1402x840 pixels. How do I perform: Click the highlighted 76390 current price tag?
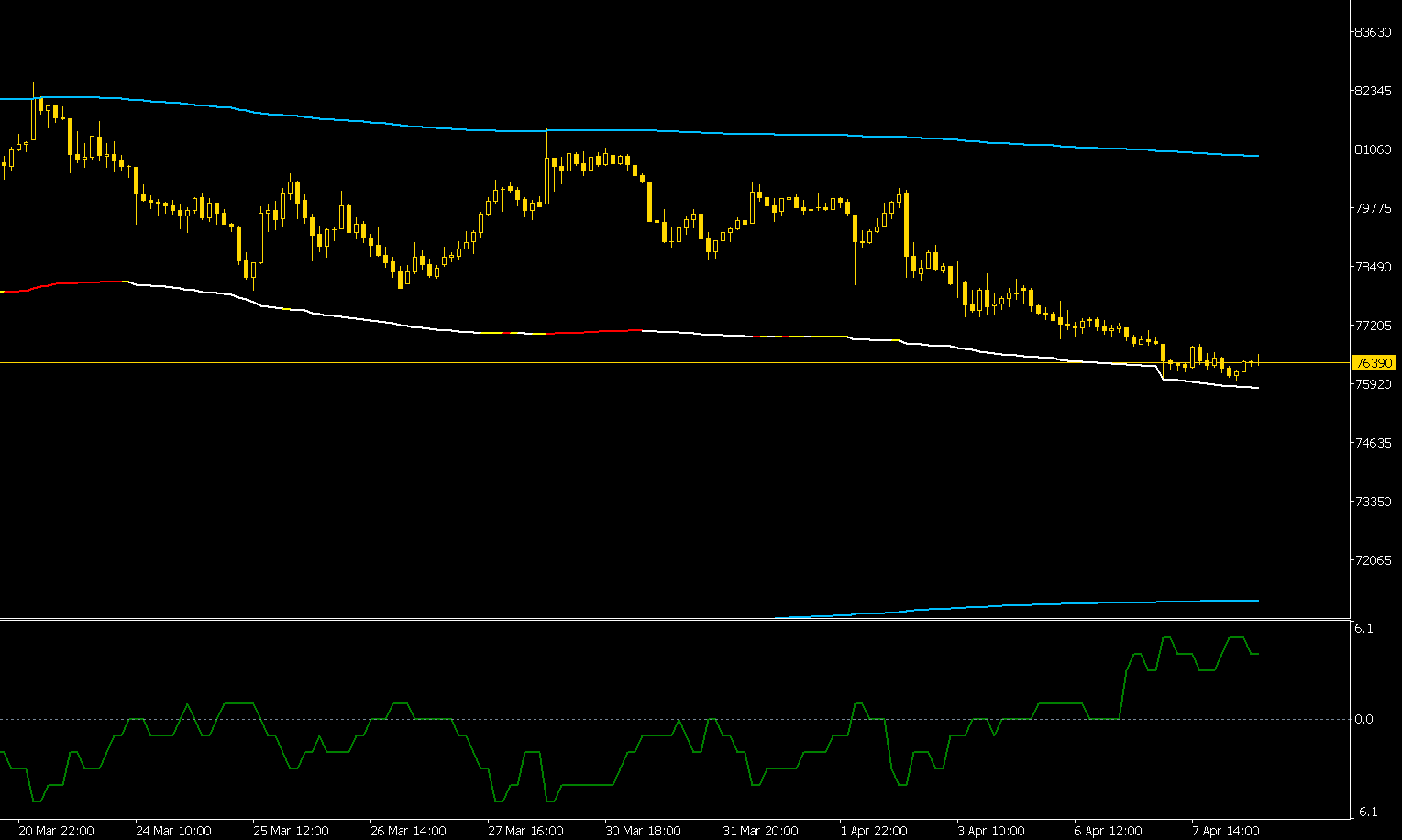(x=1373, y=363)
